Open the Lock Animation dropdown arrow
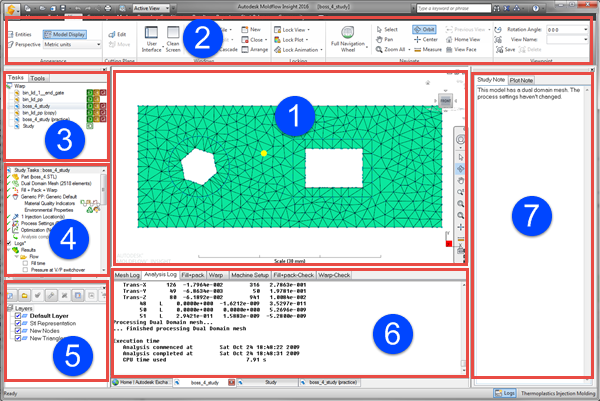The width and height of the screenshot is (600, 401). 321,50
